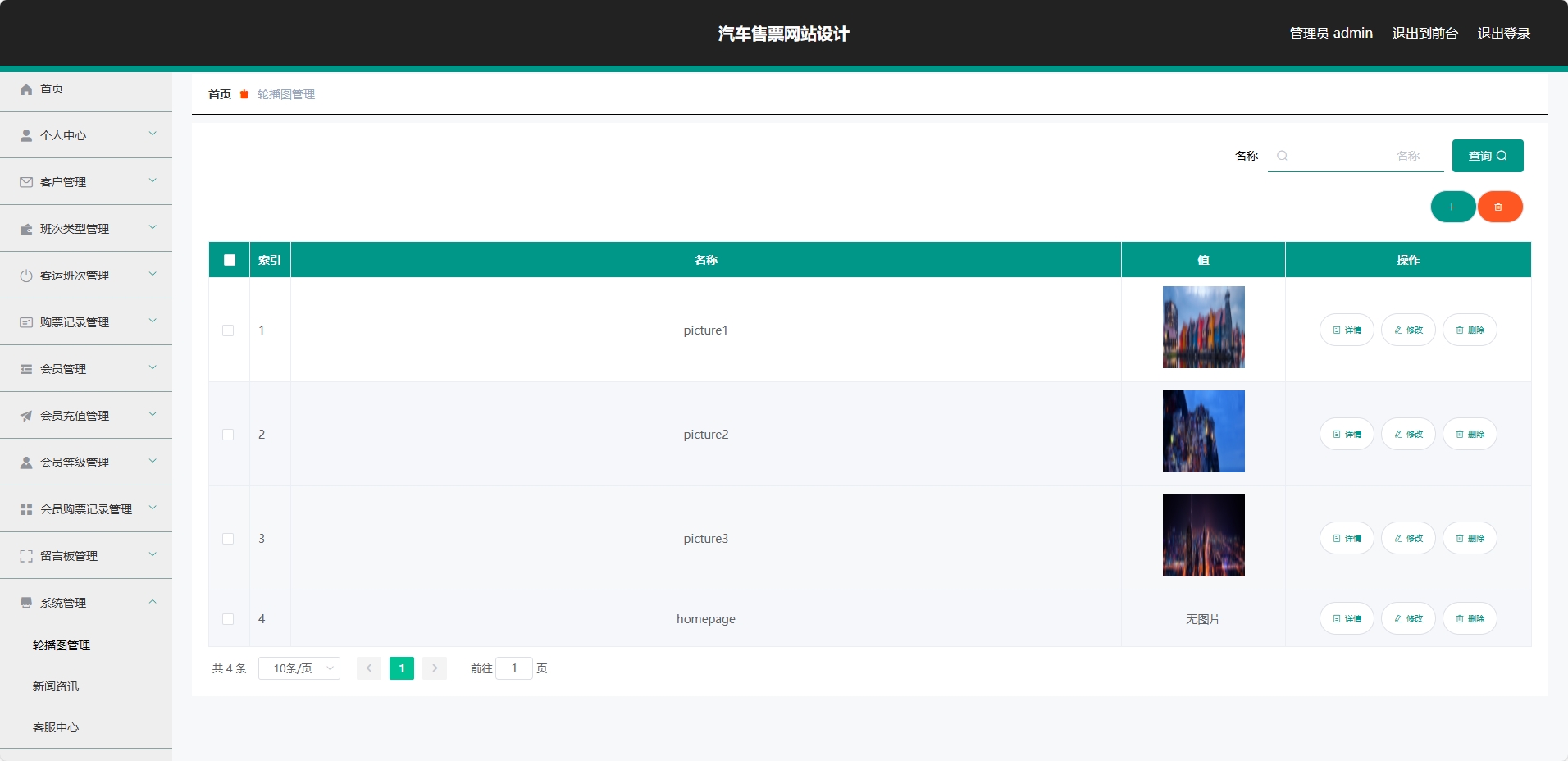Check the box for homepage row
The image size is (1568, 761).
(x=228, y=619)
